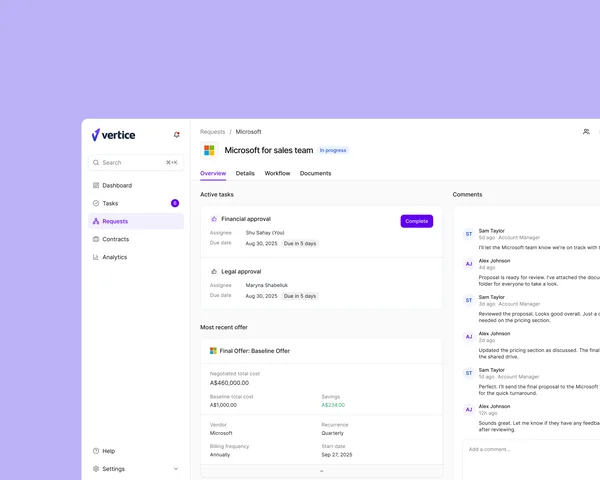Click recurrence value Quarterly
The image size is (600, 480).
[x=333, y=433]
